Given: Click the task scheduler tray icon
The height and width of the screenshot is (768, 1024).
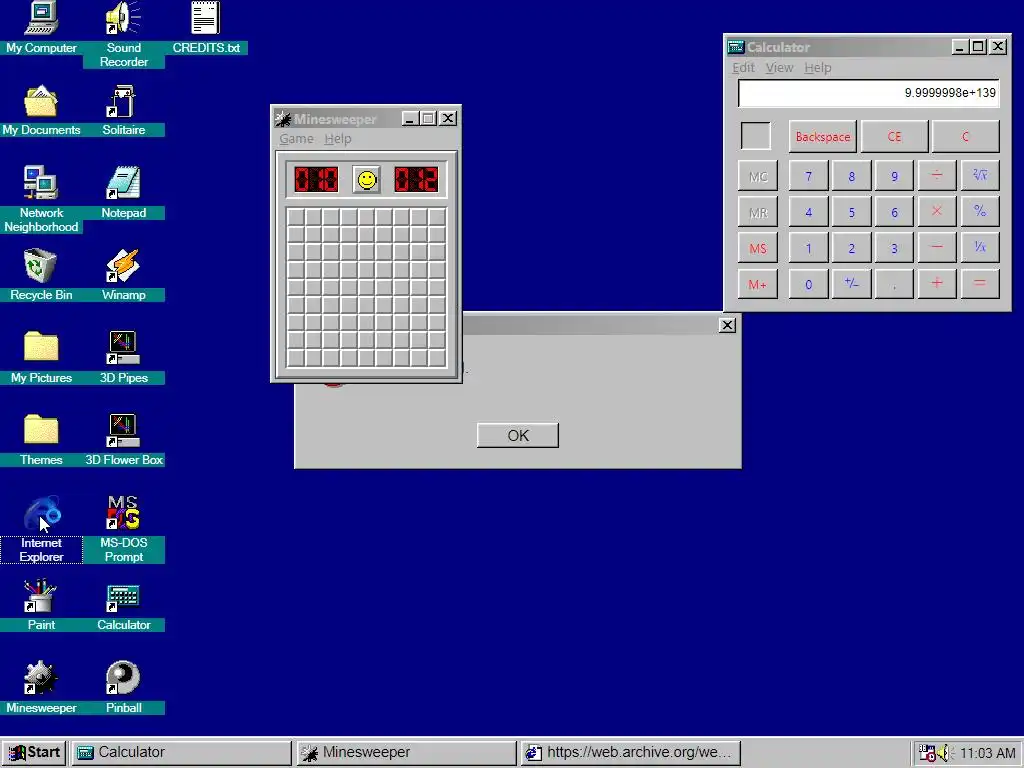Looking at the screenshot, I should pyautogui.click(x=927, y=753).
